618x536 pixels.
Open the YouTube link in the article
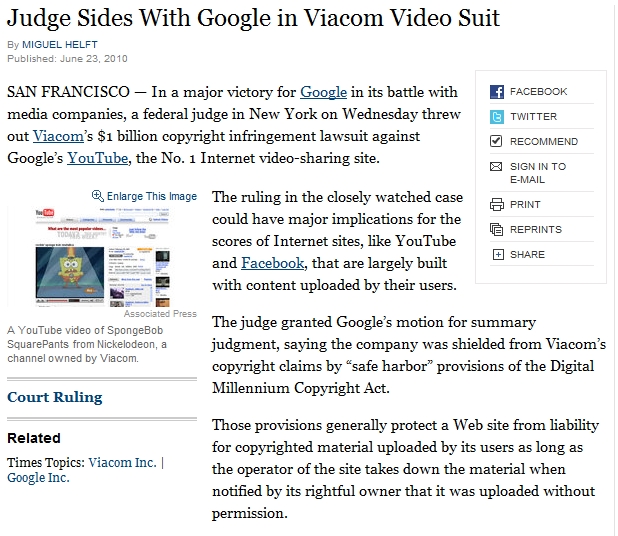tap(98, 158)
